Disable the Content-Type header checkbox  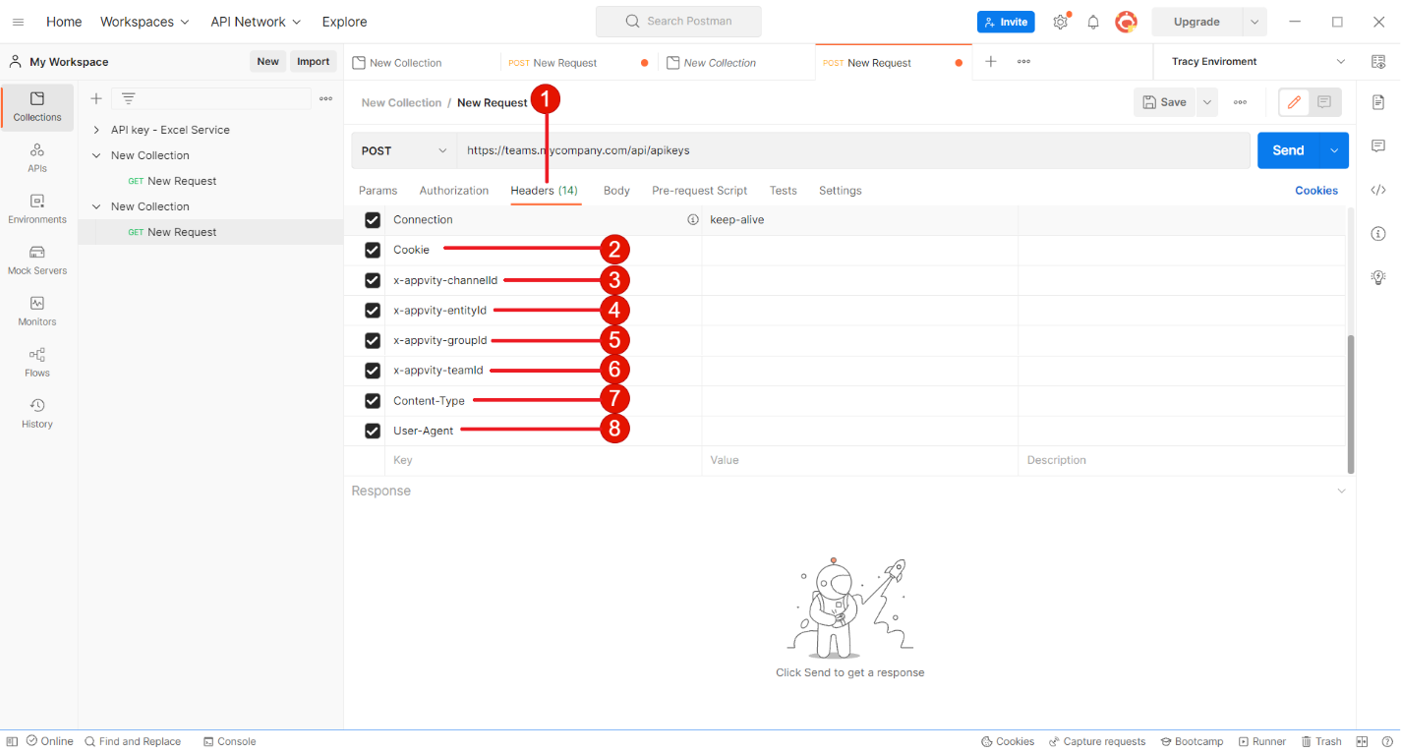coord(372,401)
